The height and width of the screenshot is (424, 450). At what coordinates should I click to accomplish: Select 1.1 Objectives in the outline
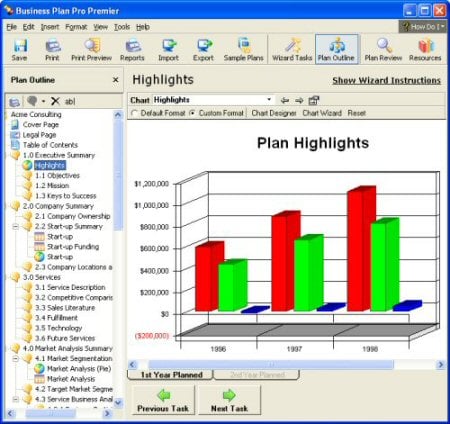[57, 176]
